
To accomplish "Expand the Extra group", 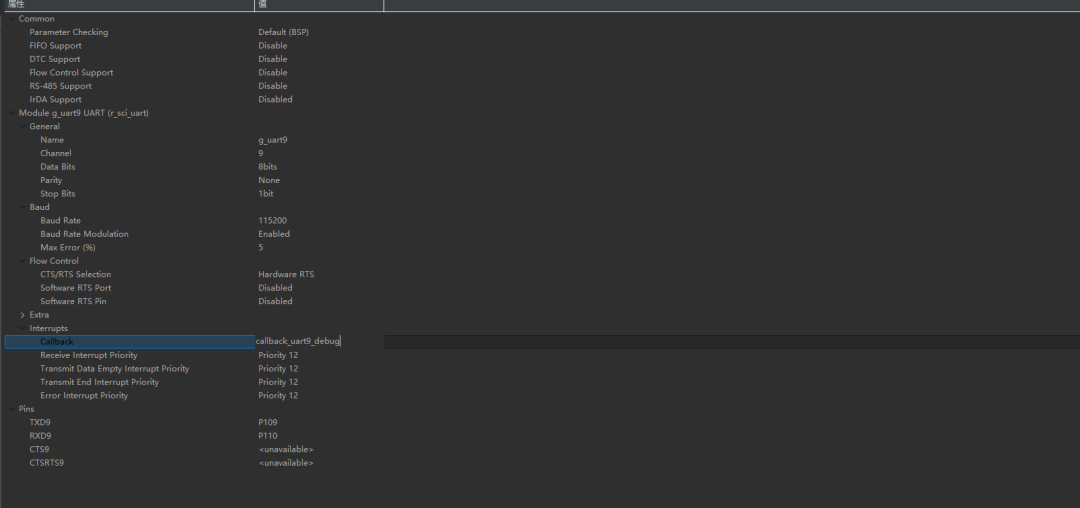I will (x=22, y=315).
